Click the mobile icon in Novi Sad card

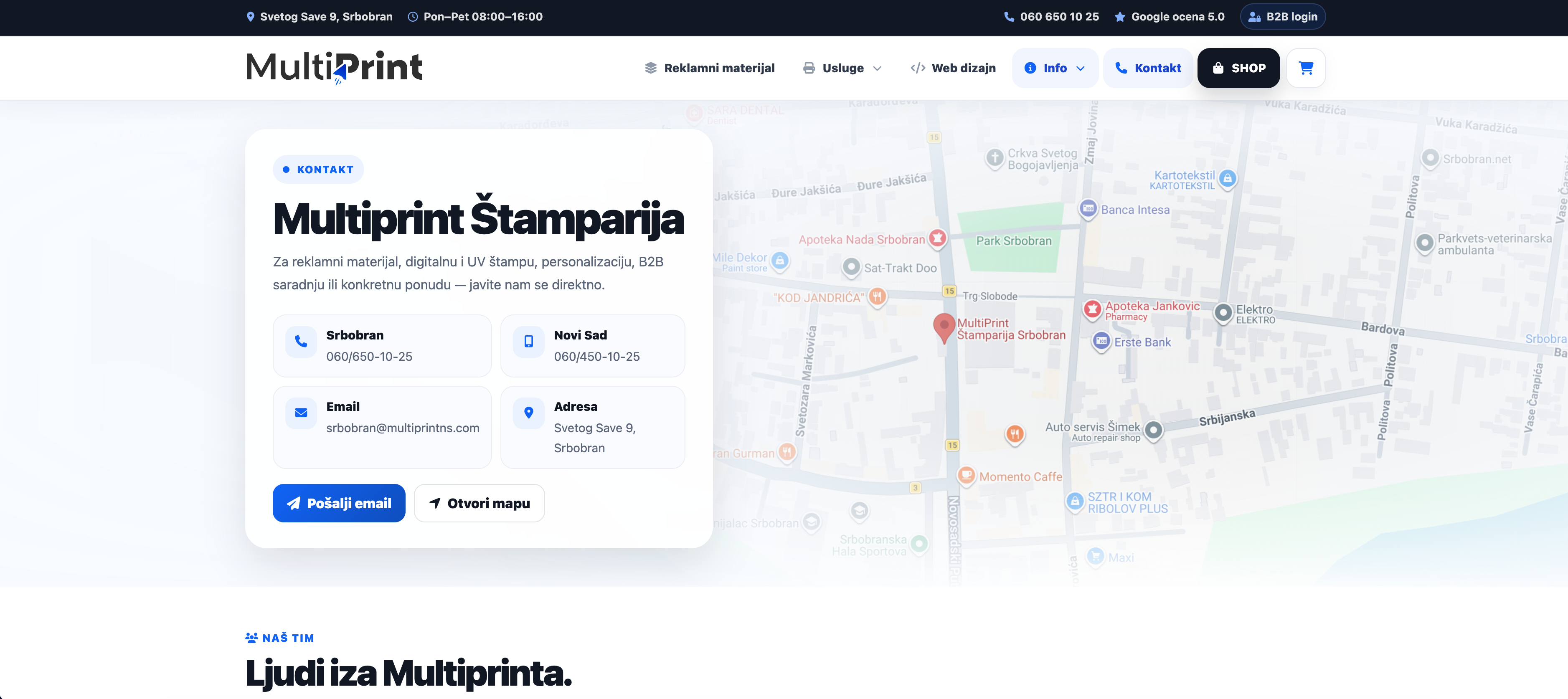[x=528, y=341]
